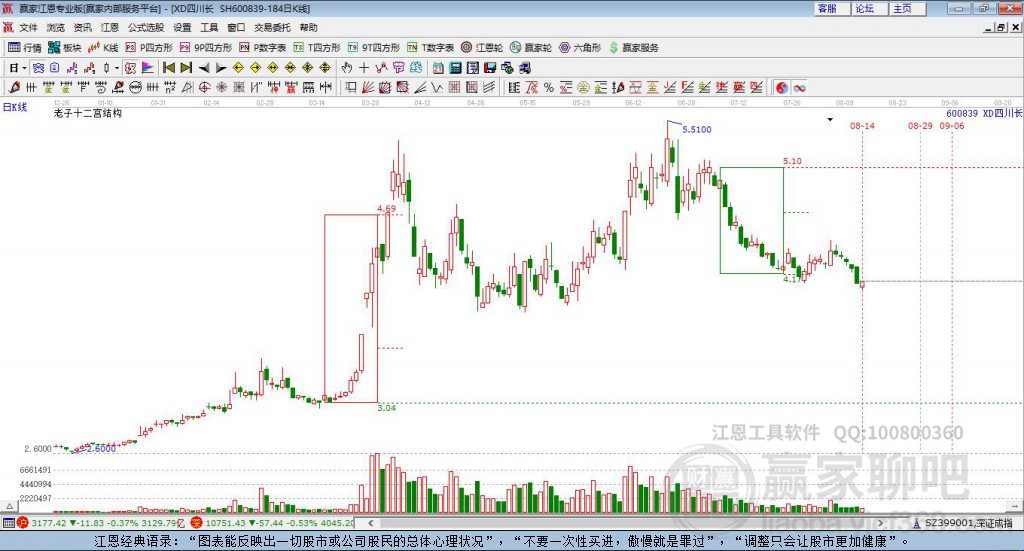Open dropdown triangle near chart top right

(x=830, y=119)
